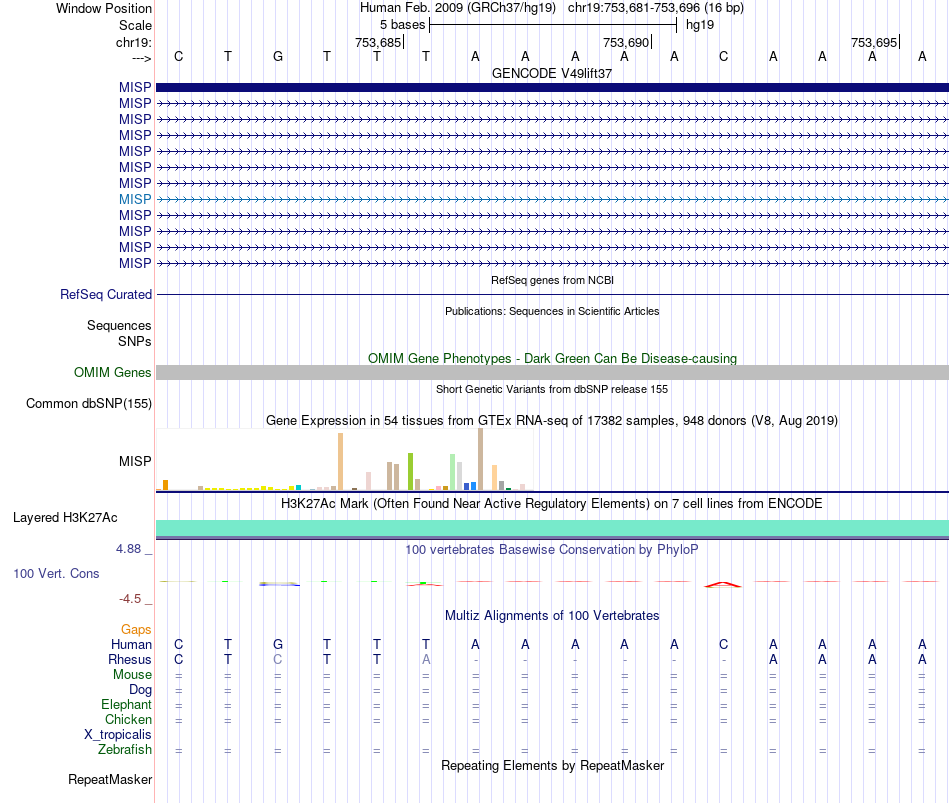Click the 753,685 ruler coordinate
This screenshot has width=950, height=803.
click(378, 42)
